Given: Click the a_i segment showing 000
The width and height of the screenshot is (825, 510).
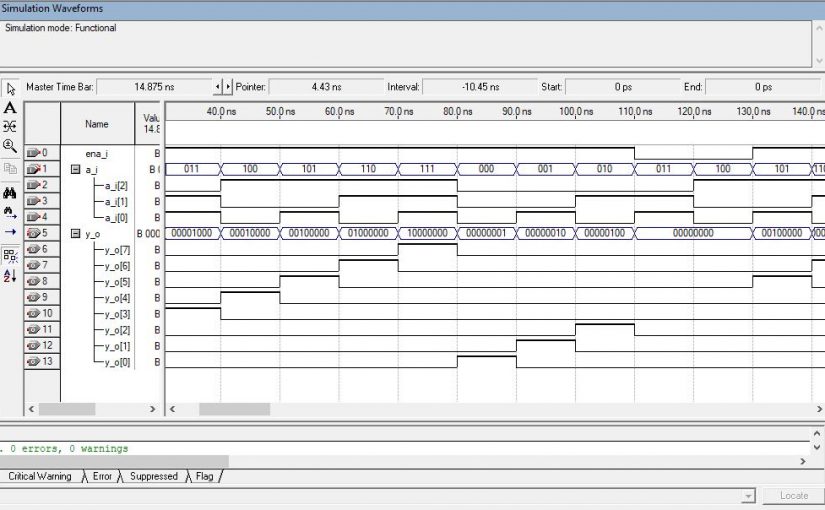Looking at the screenshot, I should point(487,169).
